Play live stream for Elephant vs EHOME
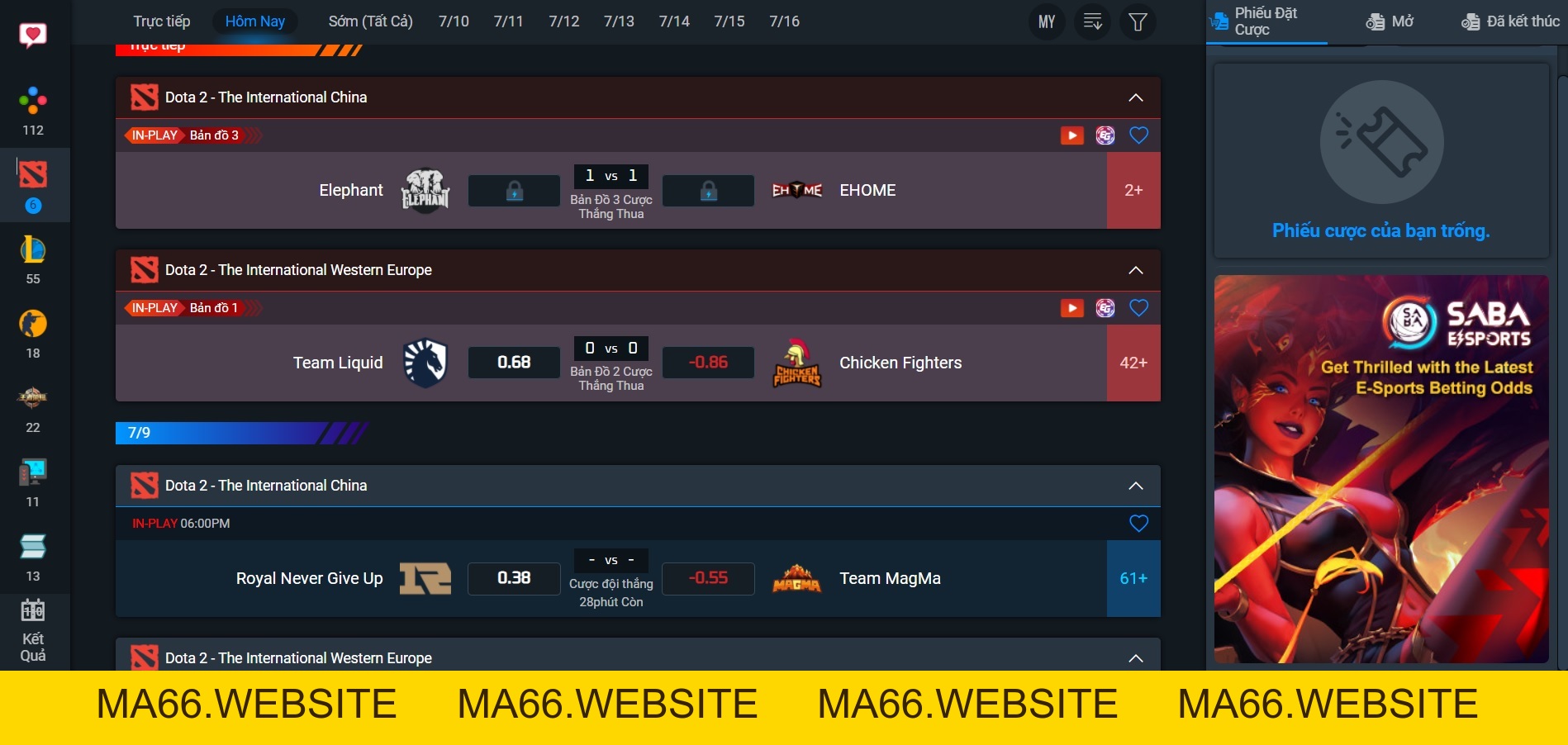 [1072, 135]
